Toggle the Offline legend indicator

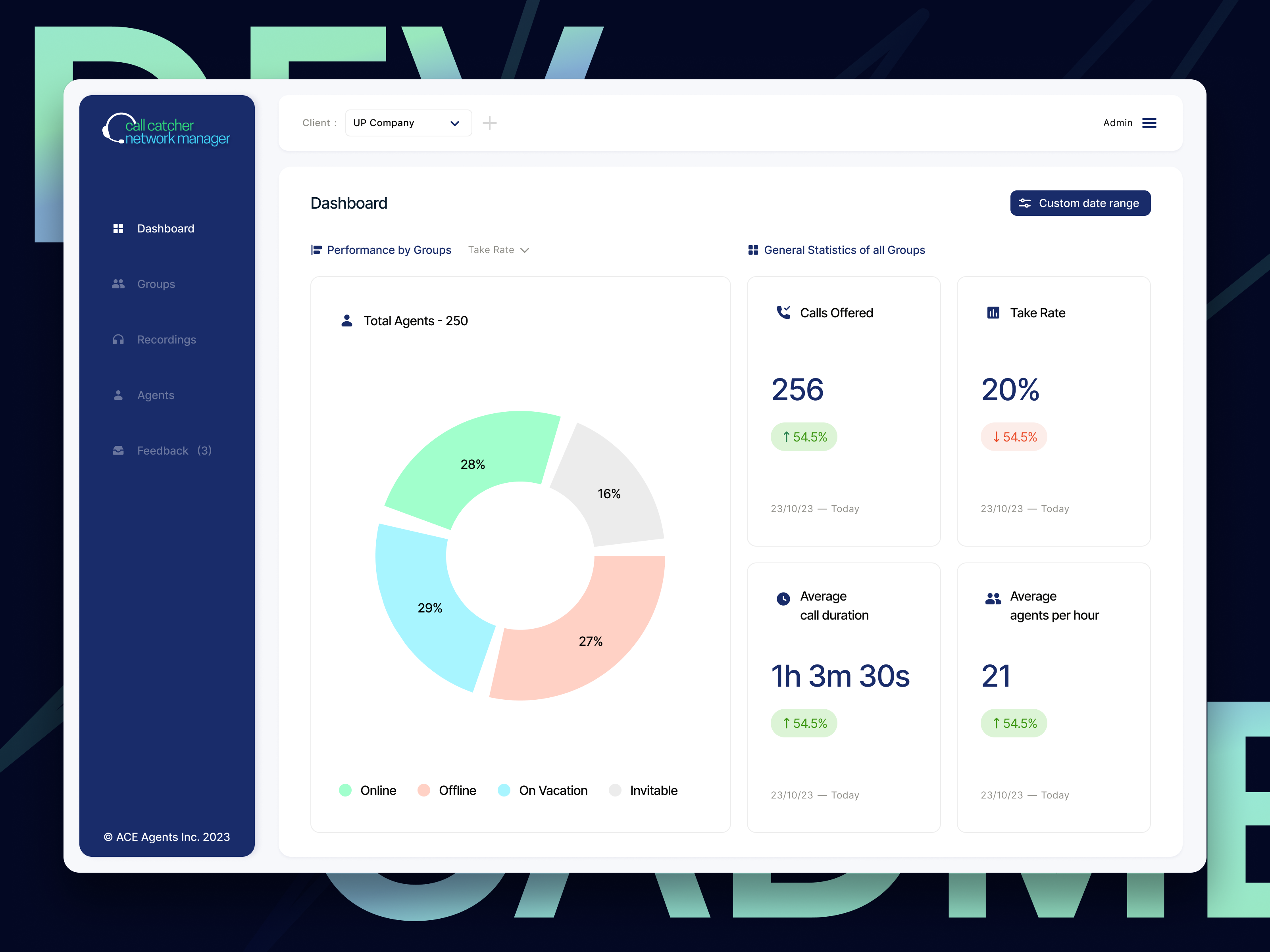click(x=424, y=790)
